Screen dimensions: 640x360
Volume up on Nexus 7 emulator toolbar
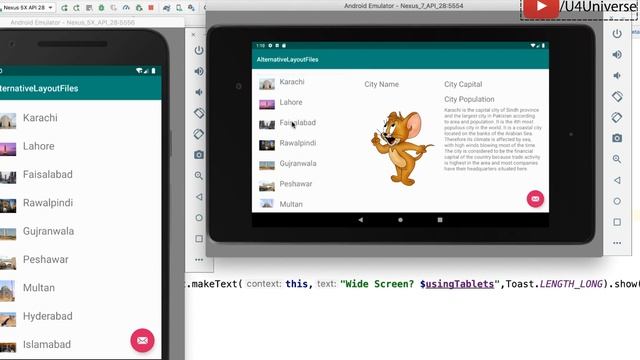pos(617,54)
